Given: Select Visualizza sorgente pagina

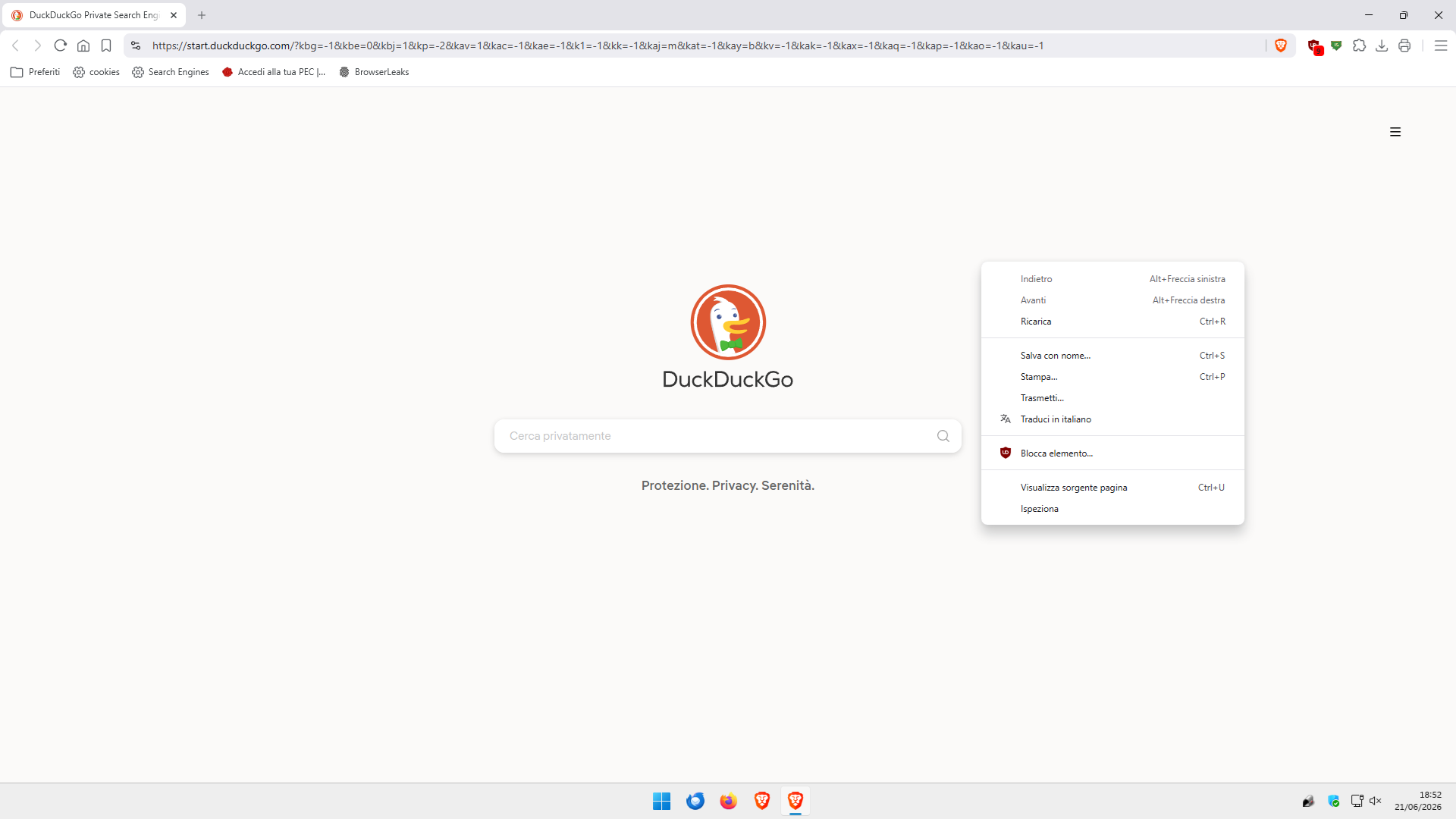Looking at the screenshot, I should pos(1112,488).
